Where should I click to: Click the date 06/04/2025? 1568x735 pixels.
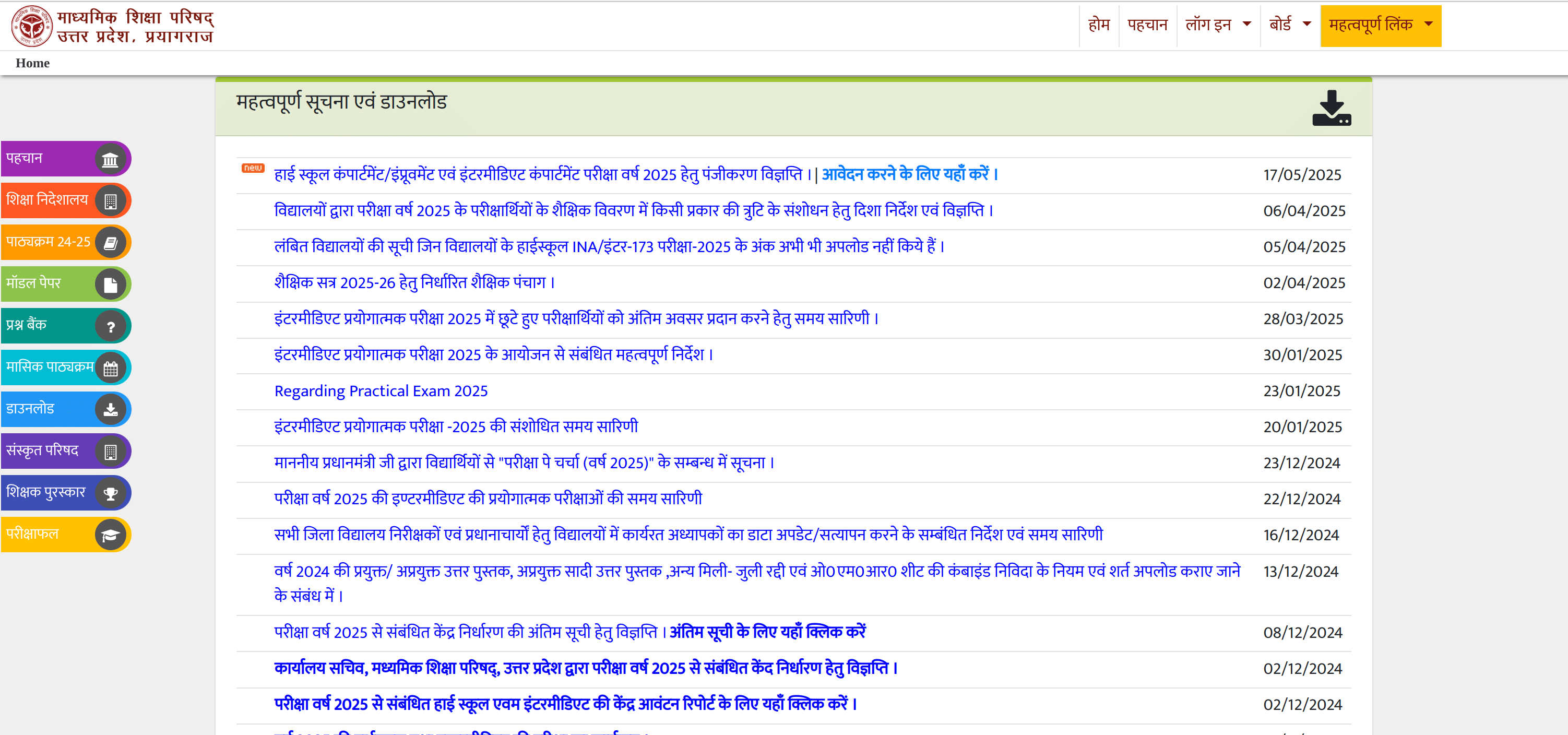[1304, 211]
